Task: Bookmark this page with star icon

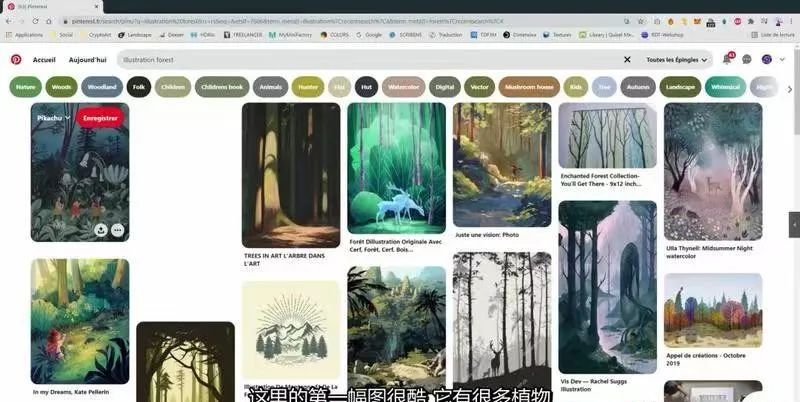Action: pyautogui.click(x=641, y=21)
